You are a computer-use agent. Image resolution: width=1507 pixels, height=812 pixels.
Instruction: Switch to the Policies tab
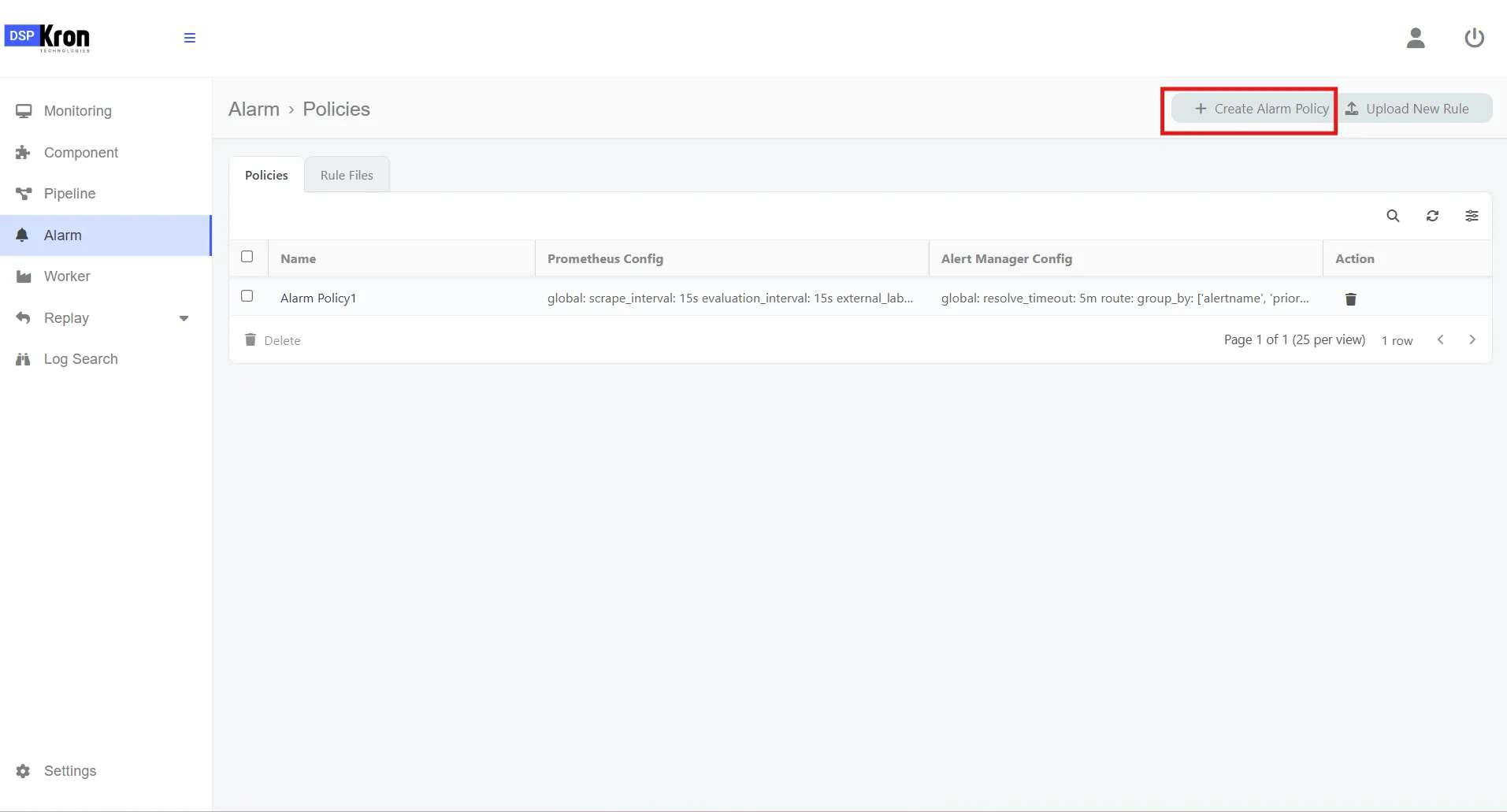pyautogui.click(x=266, y=175)
